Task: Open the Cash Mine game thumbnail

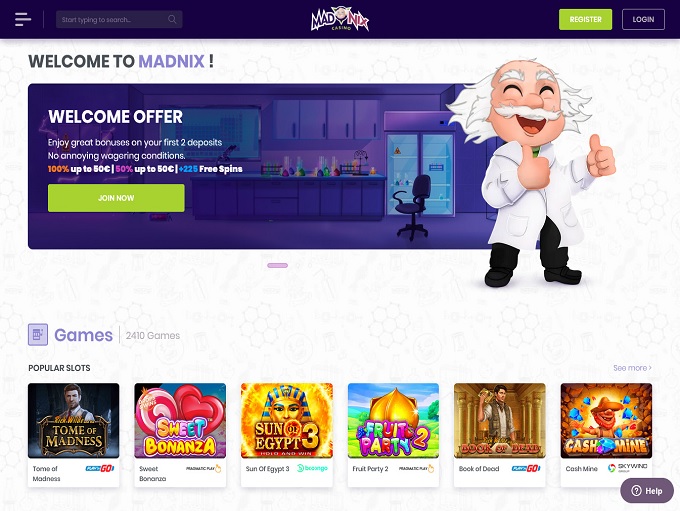Action: pyautogui.click(x=606, y=420)
